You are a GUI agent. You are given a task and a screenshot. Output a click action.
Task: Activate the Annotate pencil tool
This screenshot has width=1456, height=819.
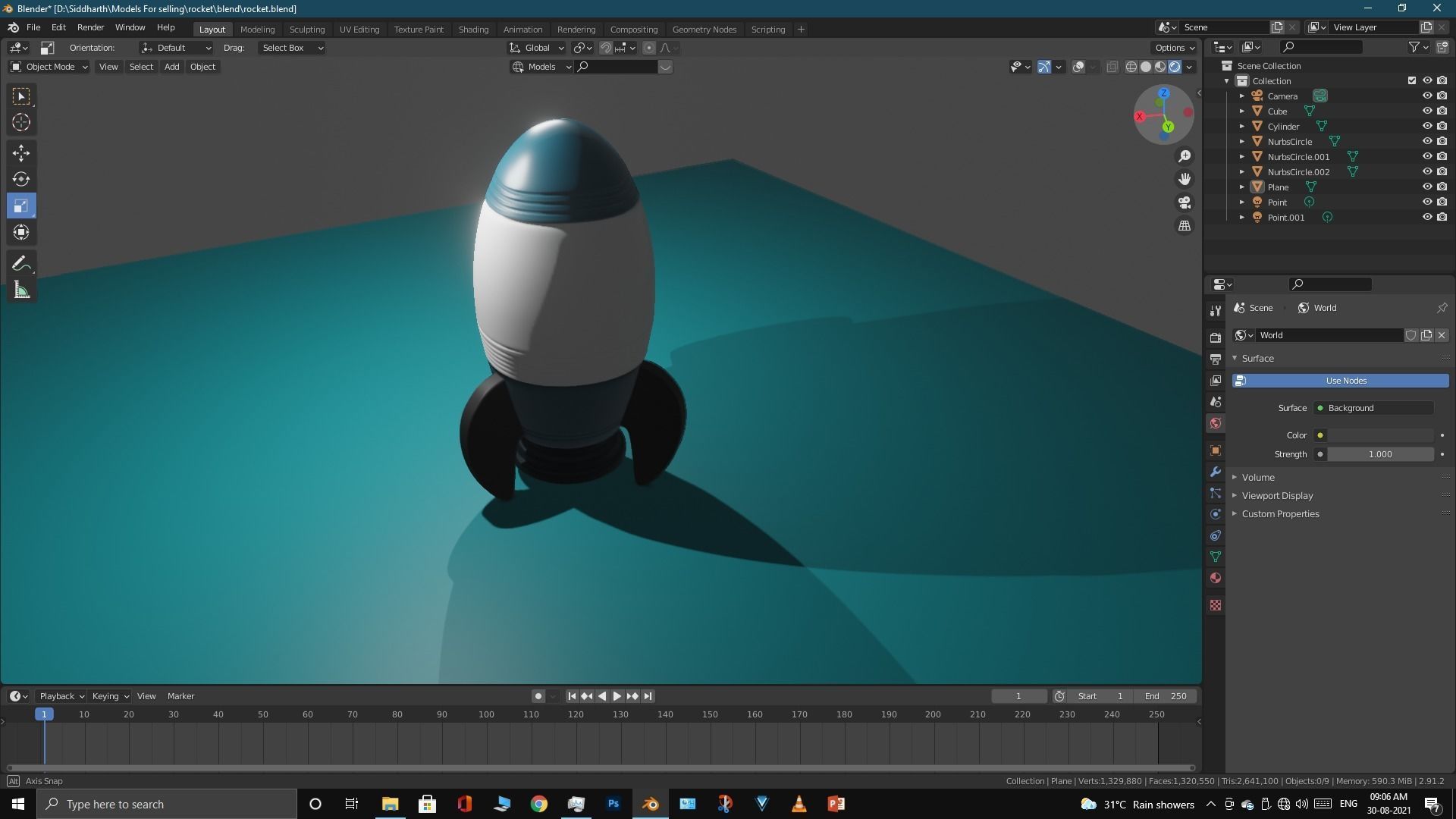coord(21,263)
